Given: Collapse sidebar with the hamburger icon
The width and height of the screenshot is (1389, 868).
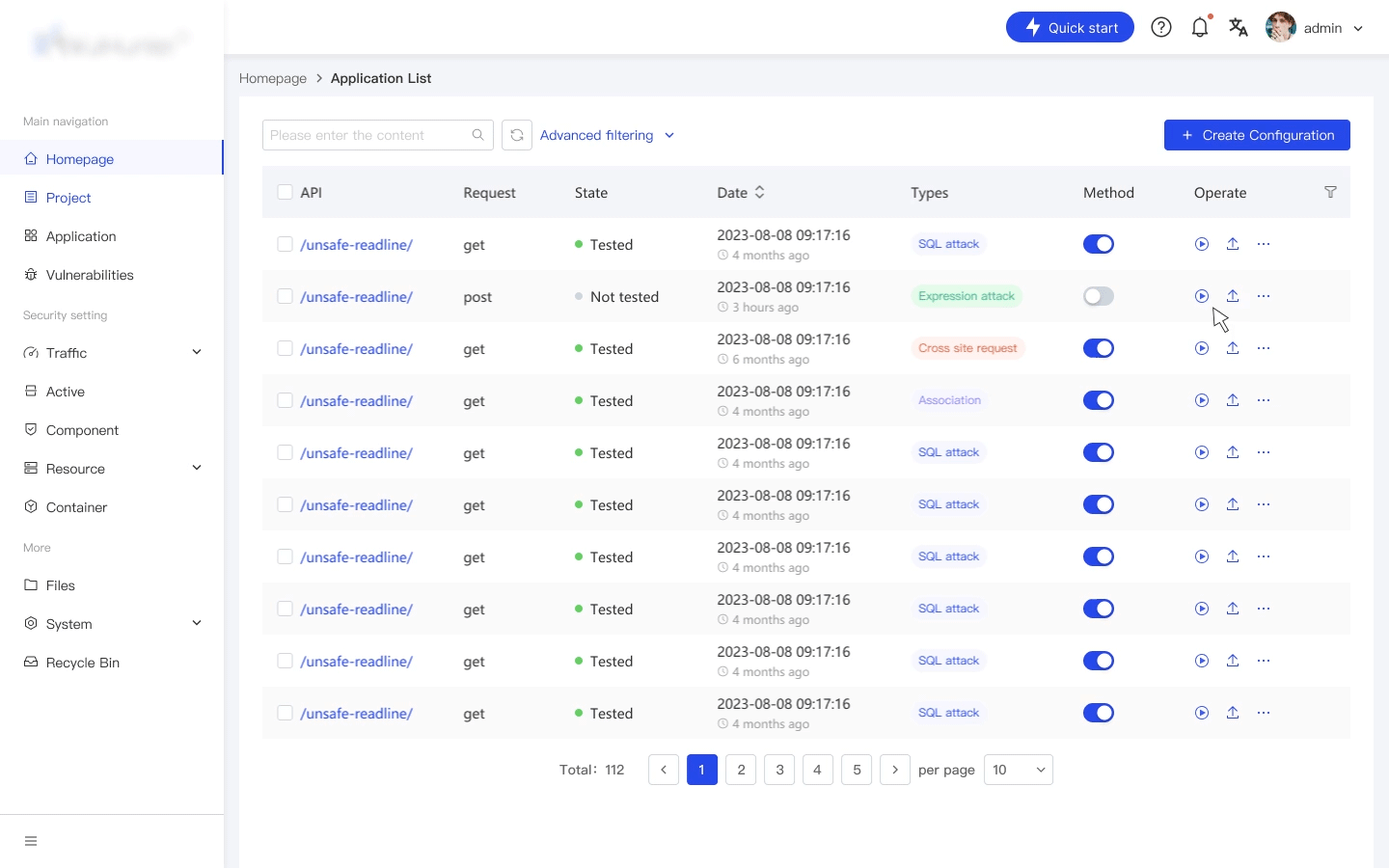Looking at the screenshot, I should point(31,841).
